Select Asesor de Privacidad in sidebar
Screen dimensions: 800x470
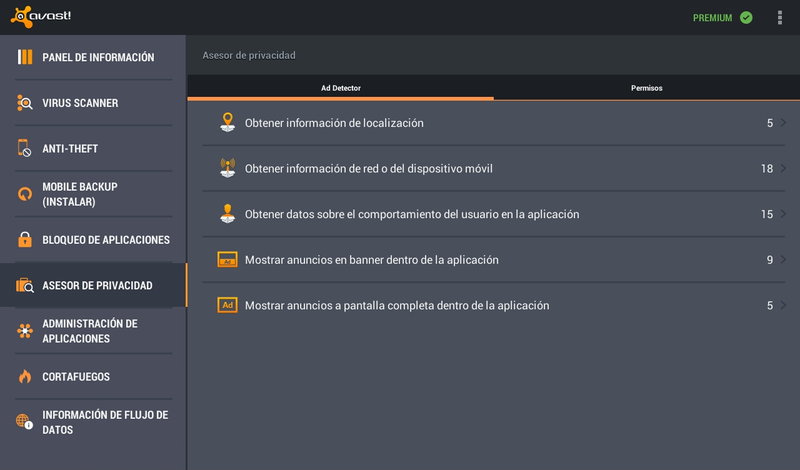[93, 285]
